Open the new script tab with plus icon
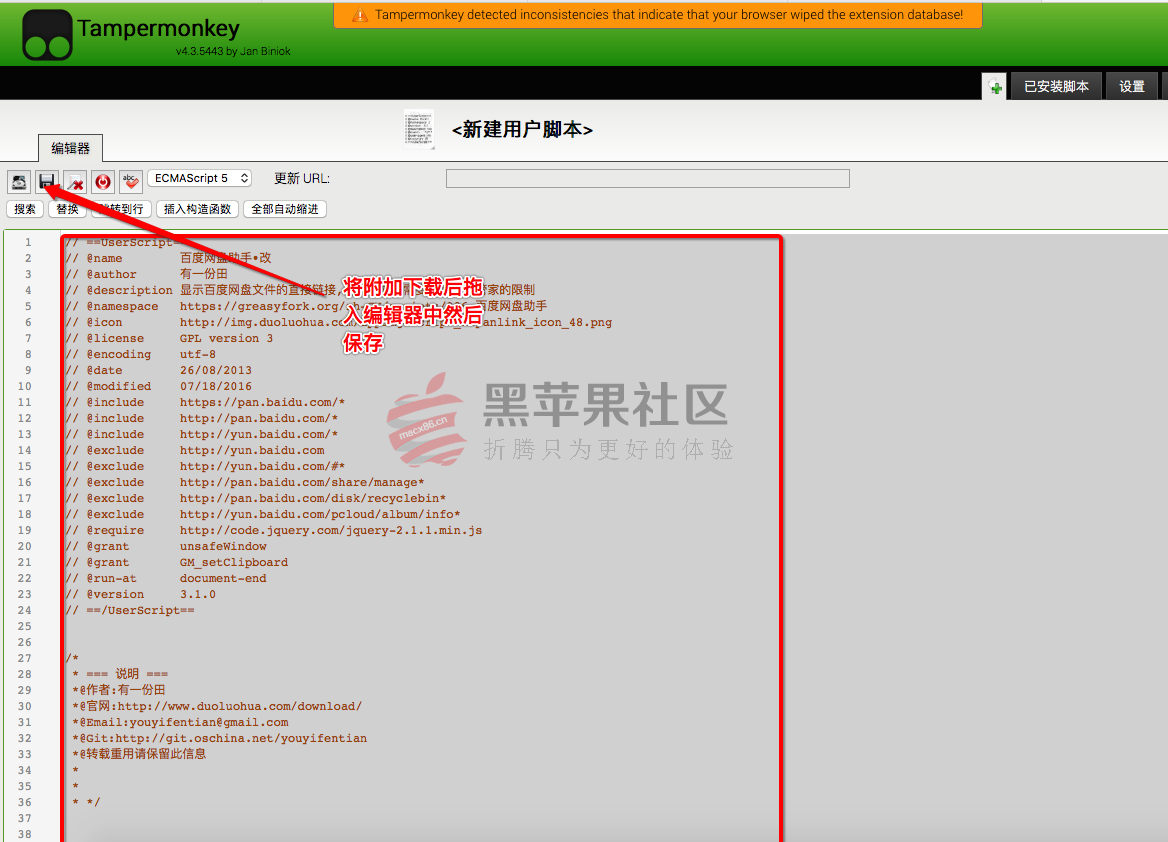 (994, 86)
